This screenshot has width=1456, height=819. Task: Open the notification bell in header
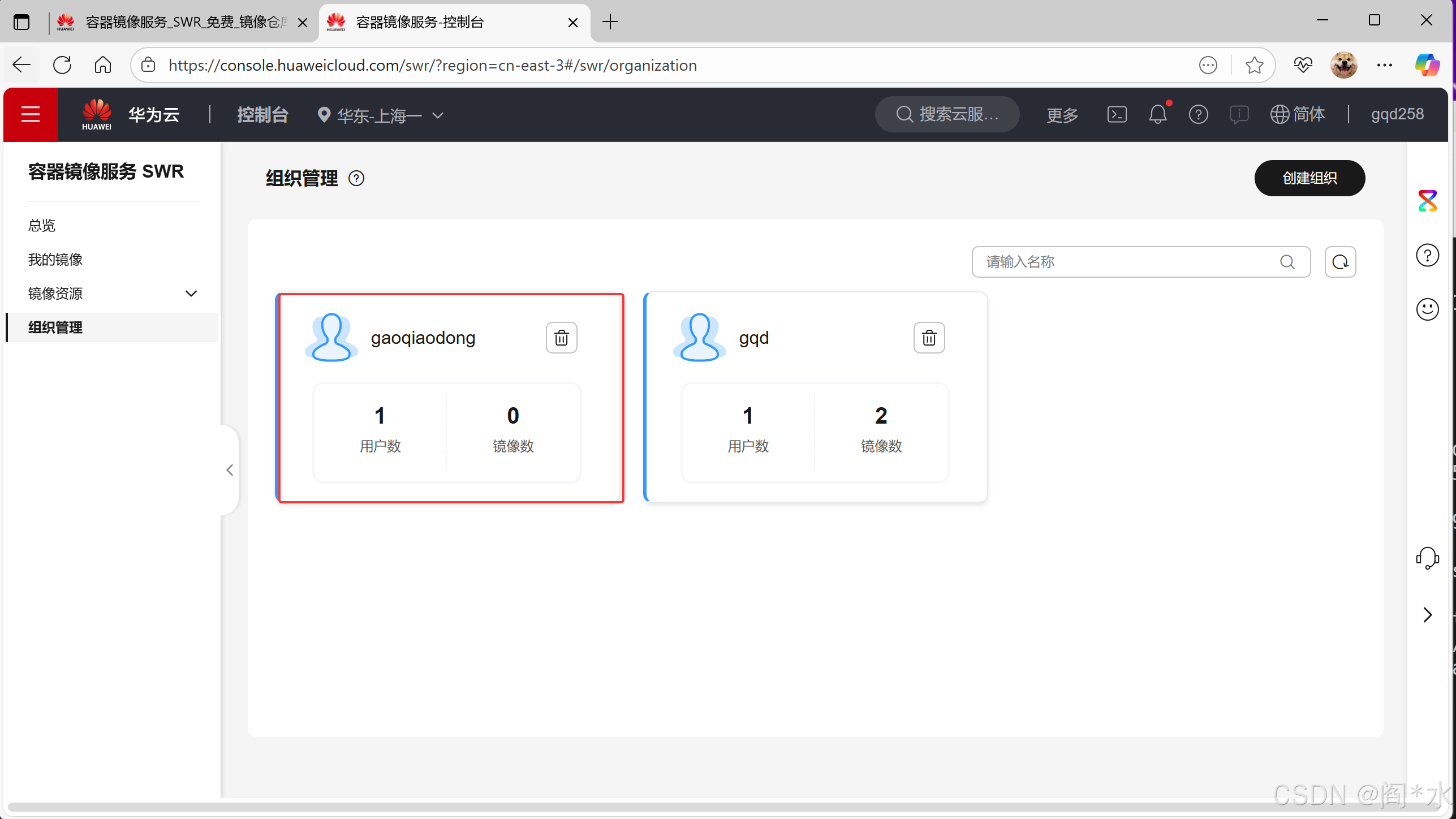point(1157,115)
